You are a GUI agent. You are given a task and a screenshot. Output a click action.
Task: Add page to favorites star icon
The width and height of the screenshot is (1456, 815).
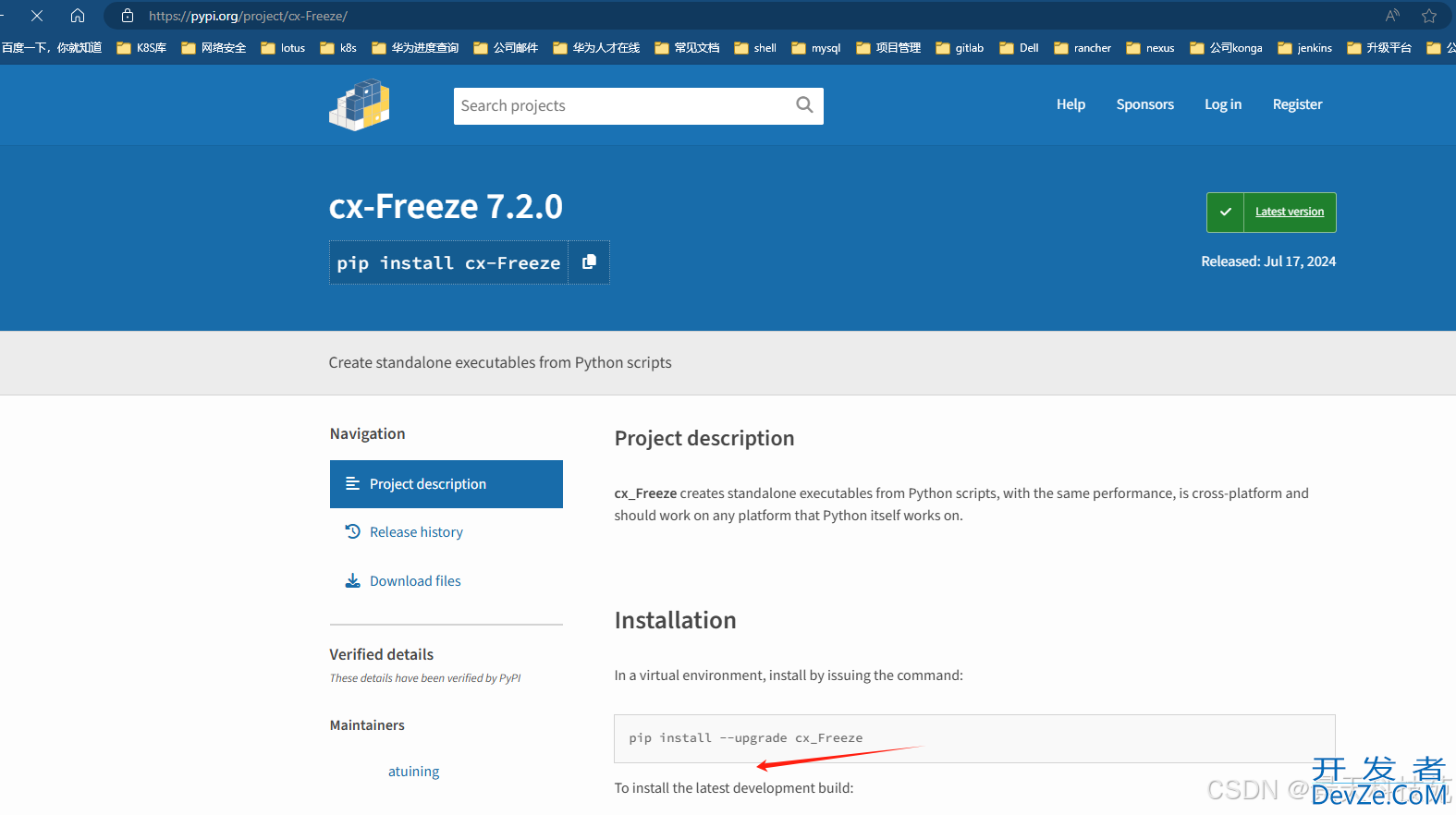point(1429,16)
